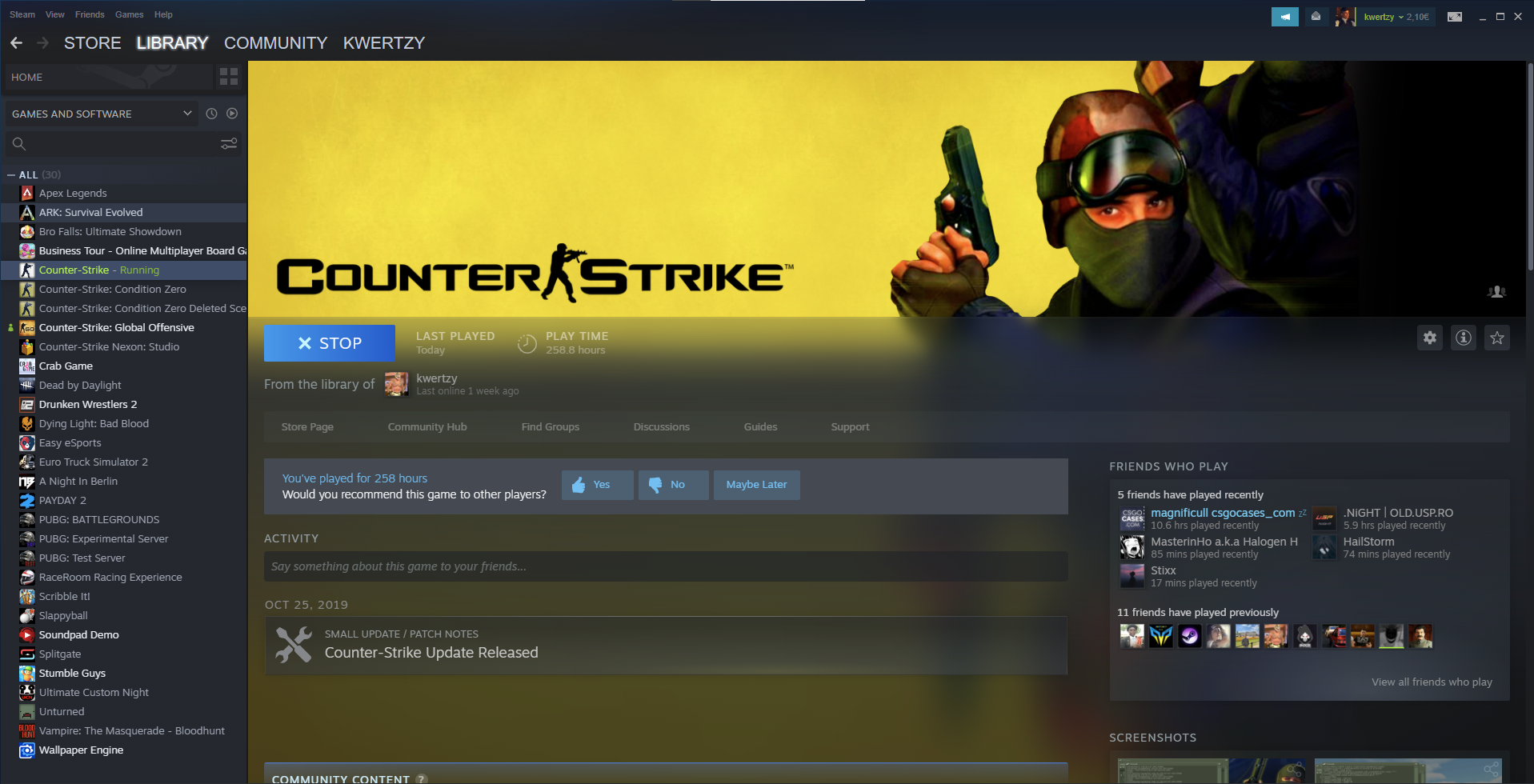Screen dimensions: 1534x784
Task: Click the game info icon
Action: [1463, 338]
